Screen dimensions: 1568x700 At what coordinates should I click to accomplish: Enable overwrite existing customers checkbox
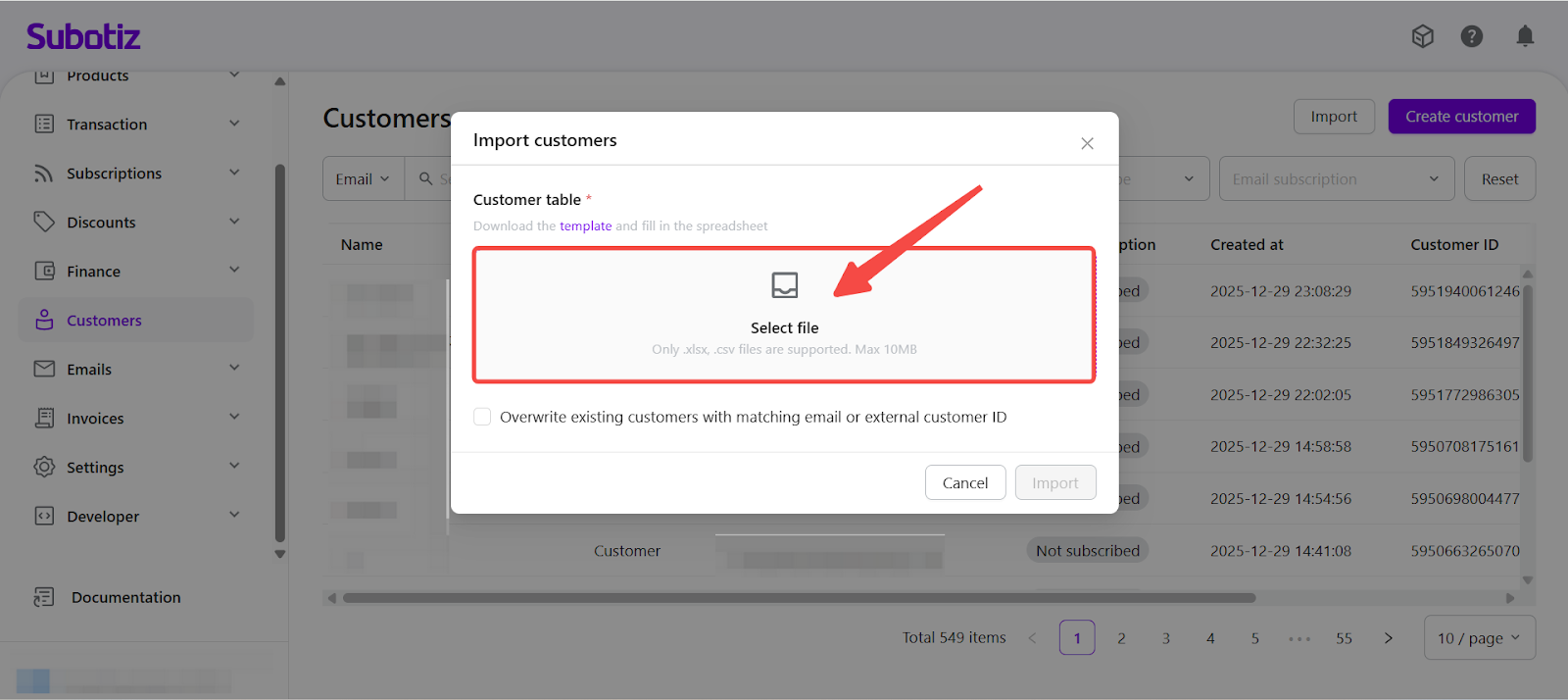pos(482,417)
